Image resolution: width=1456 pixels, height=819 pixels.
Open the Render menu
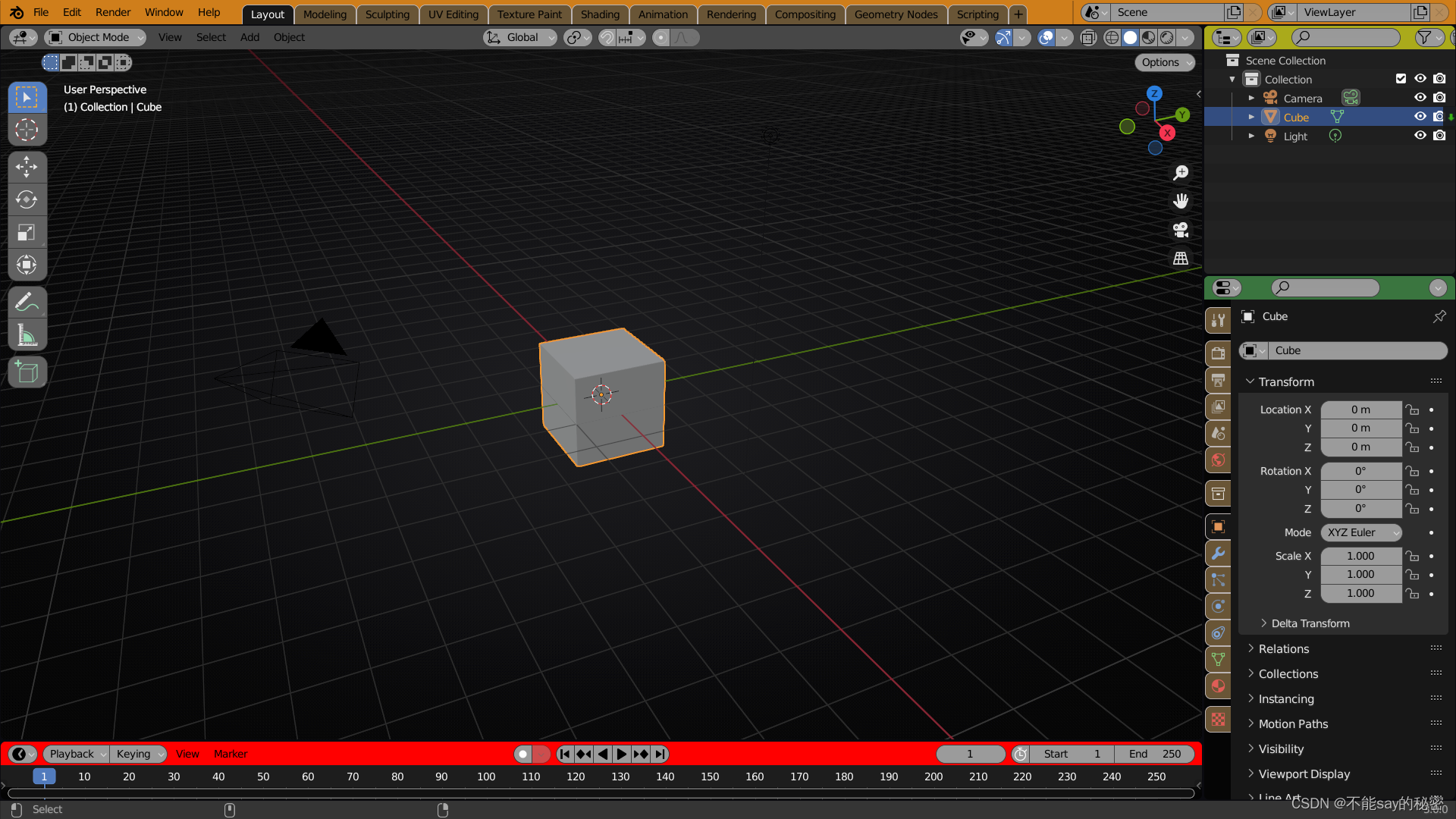pos(113,12)
